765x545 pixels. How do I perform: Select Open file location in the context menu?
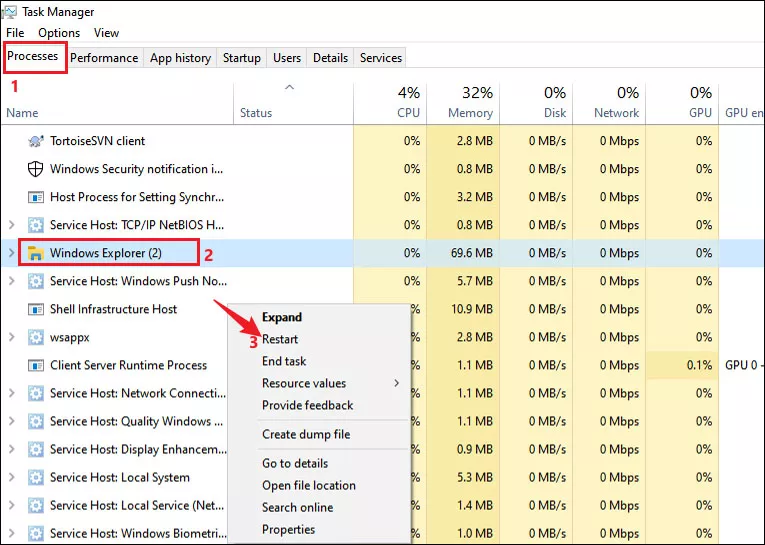pos(309,485)
